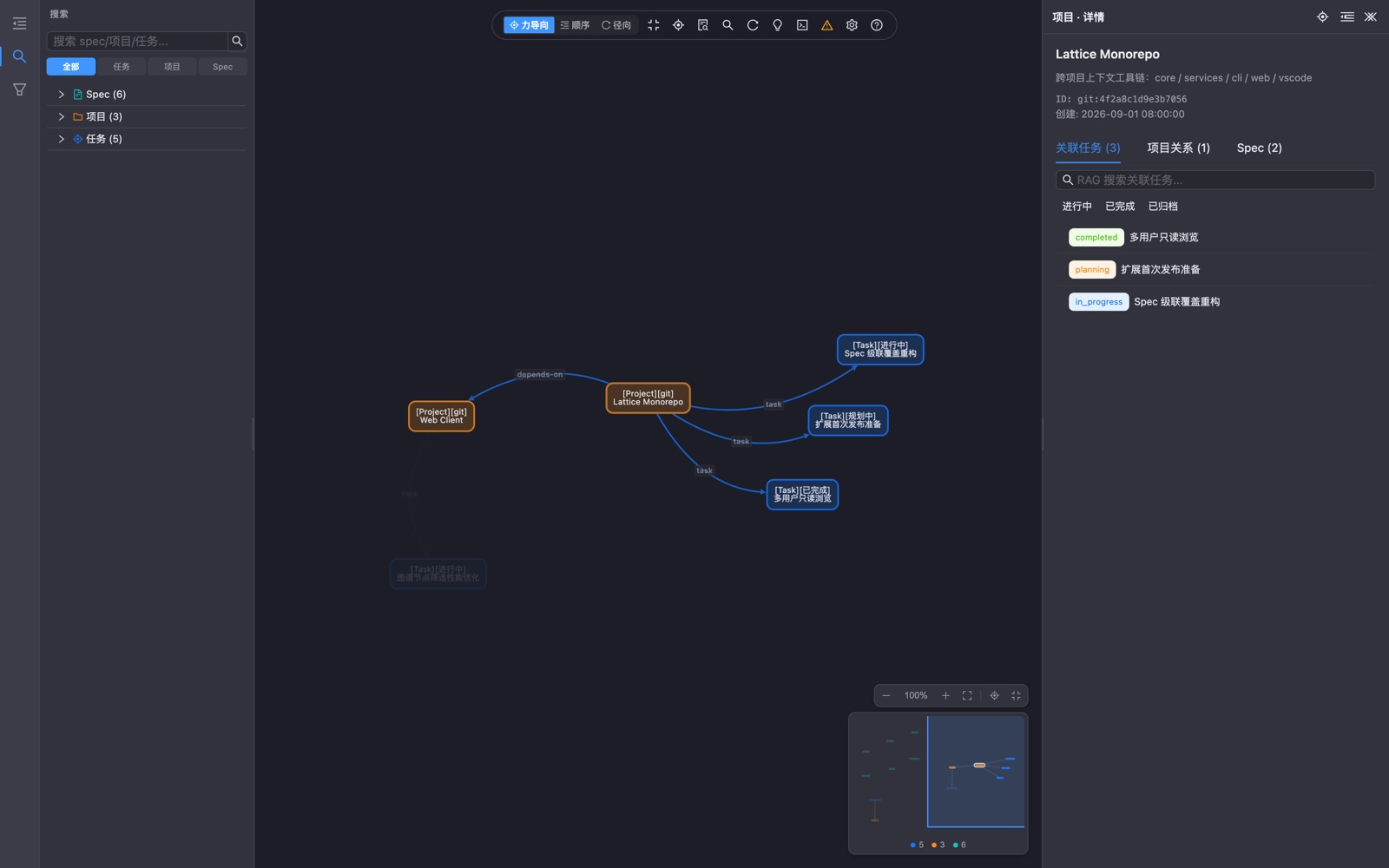The width and height of the screenshot is (1389, 868).
Task: Click the lightbulb hint icon
Action: [778, 25]
